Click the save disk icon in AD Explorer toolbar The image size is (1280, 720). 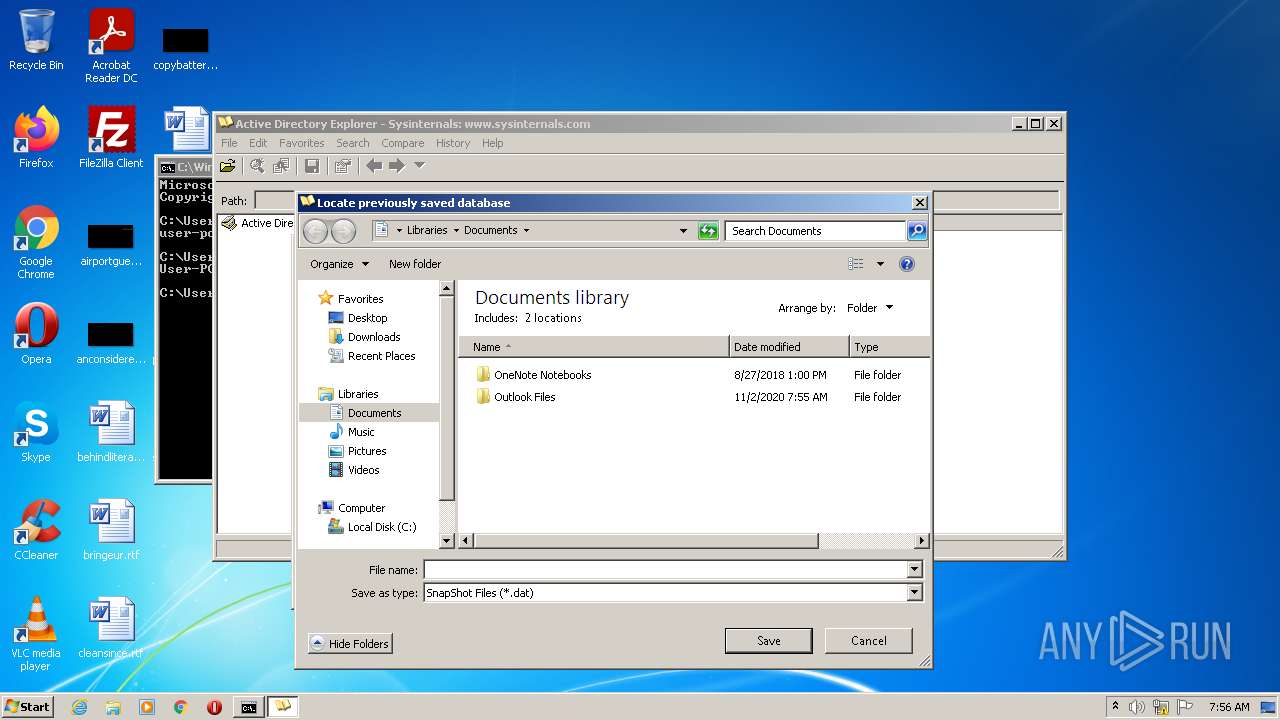point(312,165)
